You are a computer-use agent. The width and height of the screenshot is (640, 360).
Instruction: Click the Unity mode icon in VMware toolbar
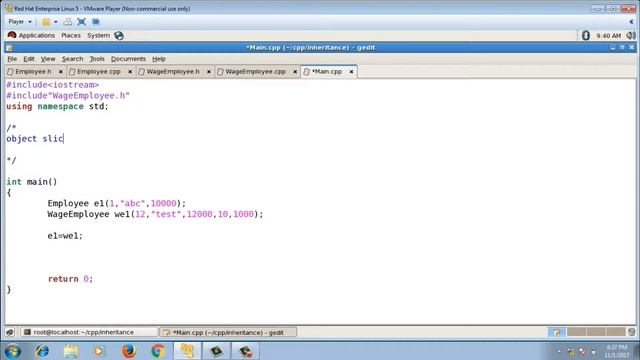(x=96, y=22)
